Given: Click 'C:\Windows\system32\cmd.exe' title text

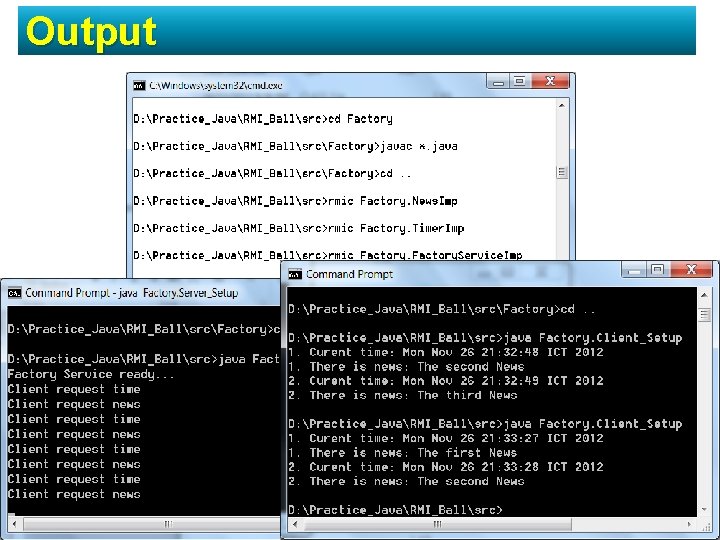Looking at the screenshot, I should pos(216,85).
